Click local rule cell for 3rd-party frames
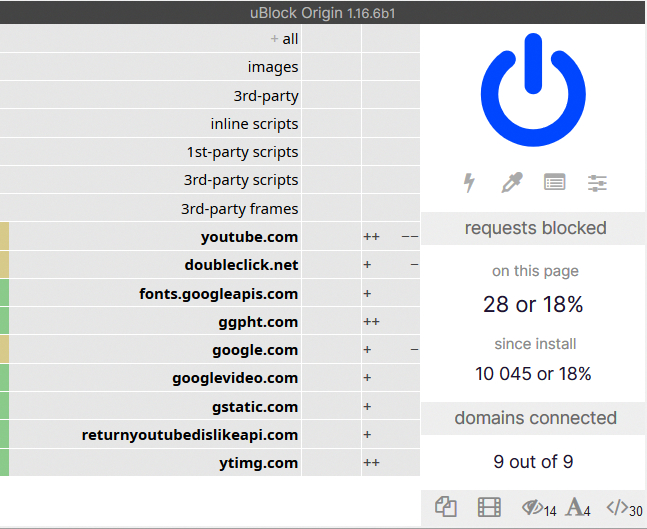Image resolution: width=647 pixels, height=529 pixels. [x=391, y=208]
